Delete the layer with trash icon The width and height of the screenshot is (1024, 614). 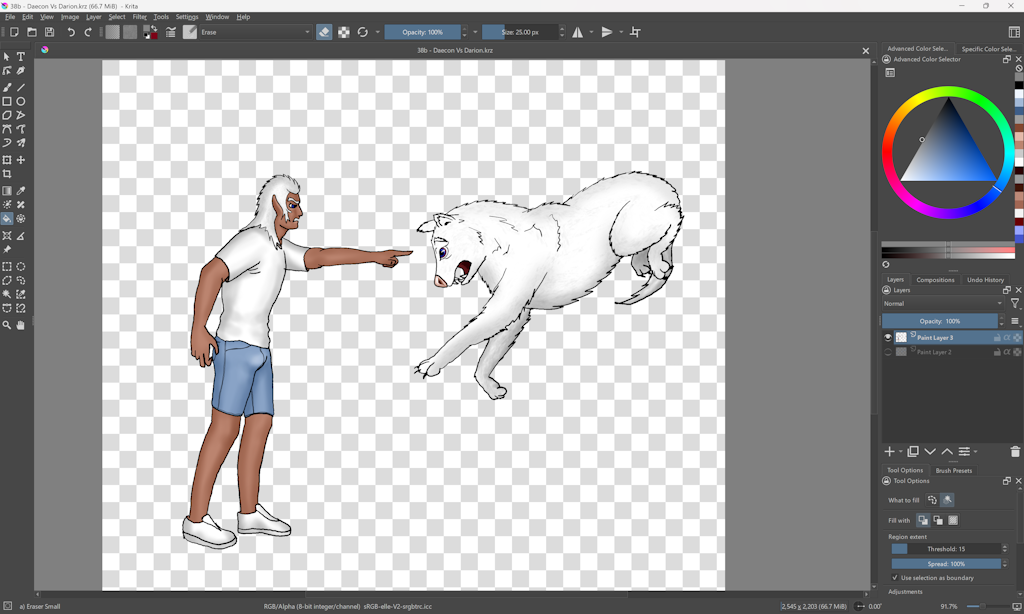[x=1015, y=452]
